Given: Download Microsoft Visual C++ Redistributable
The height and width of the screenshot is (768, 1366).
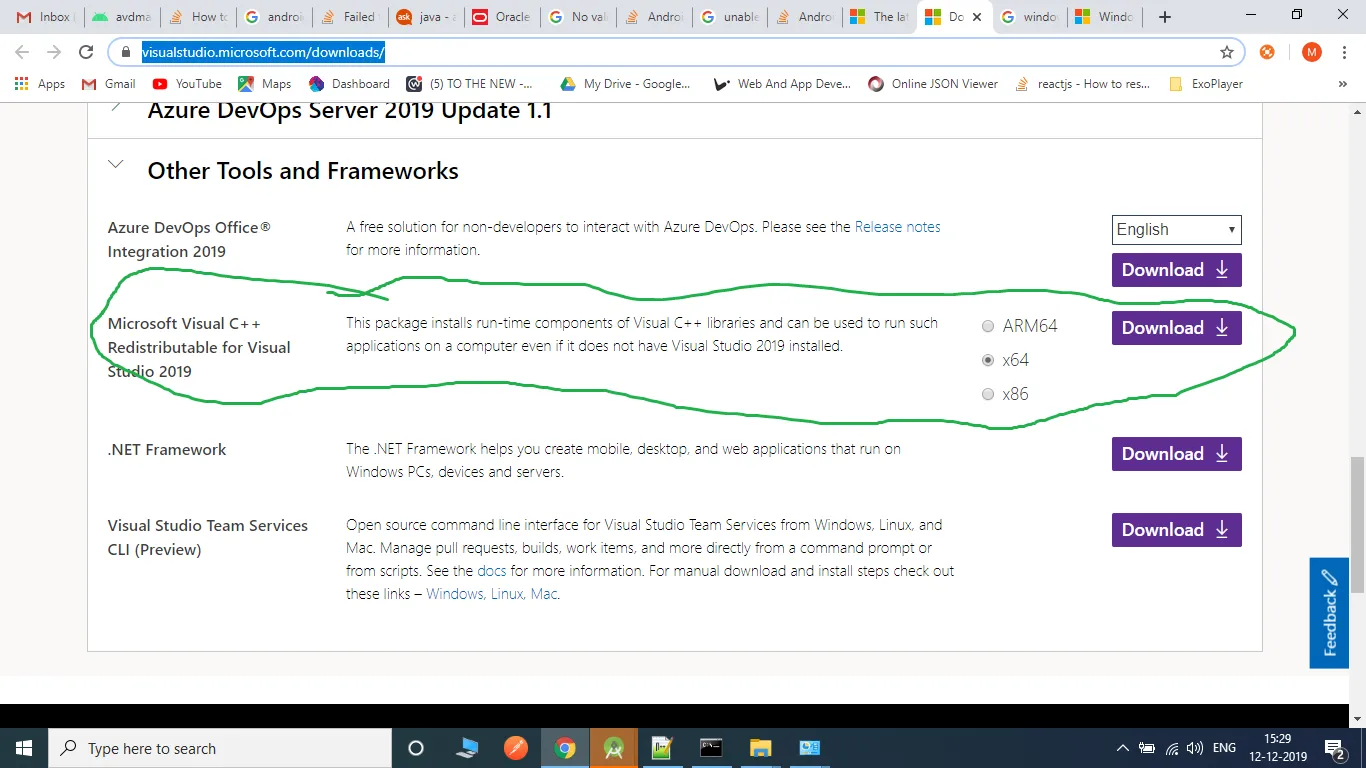Looking at the screenshot, I should pos(1177,328).
